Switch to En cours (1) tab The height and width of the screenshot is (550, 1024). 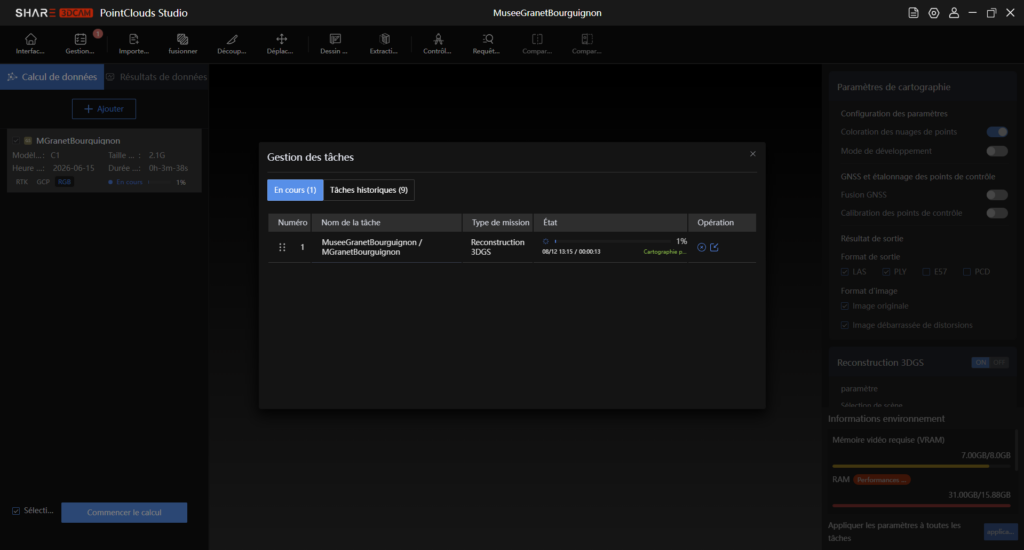295,190
